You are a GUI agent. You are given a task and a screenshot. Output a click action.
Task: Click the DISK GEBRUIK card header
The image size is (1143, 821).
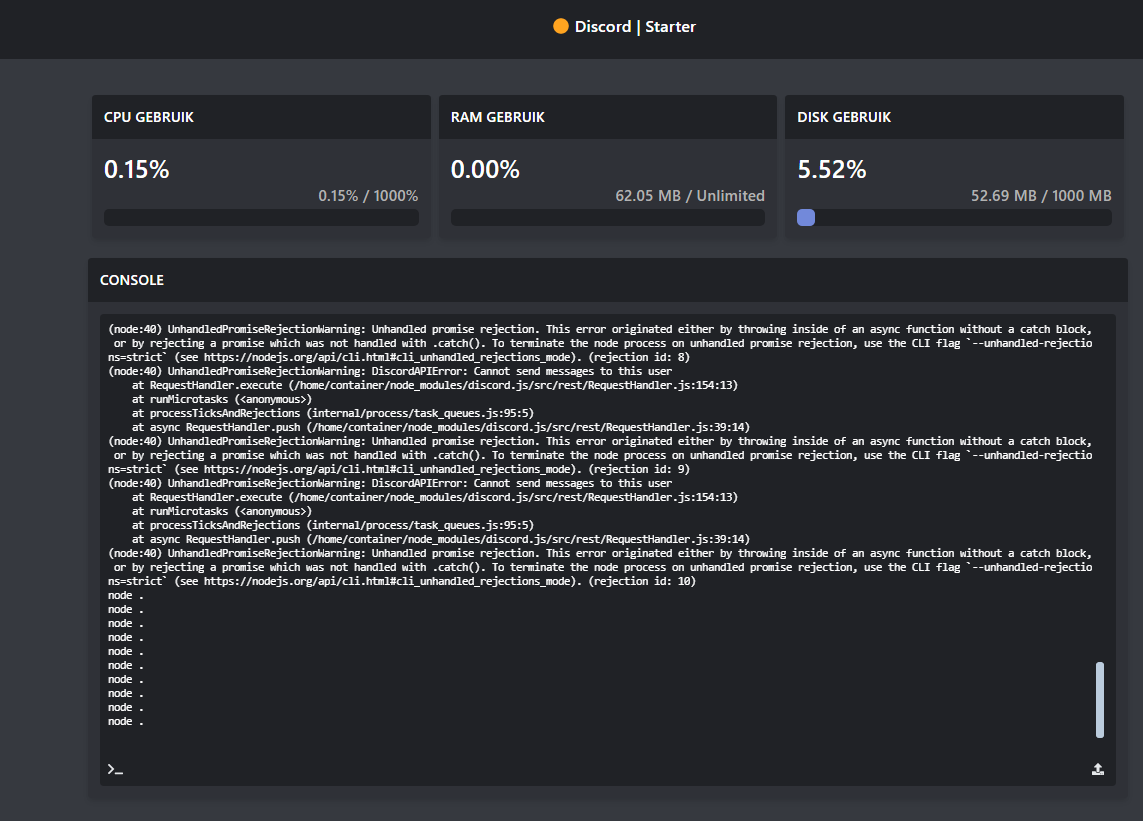pyautogui.click(x=844, y=117)
